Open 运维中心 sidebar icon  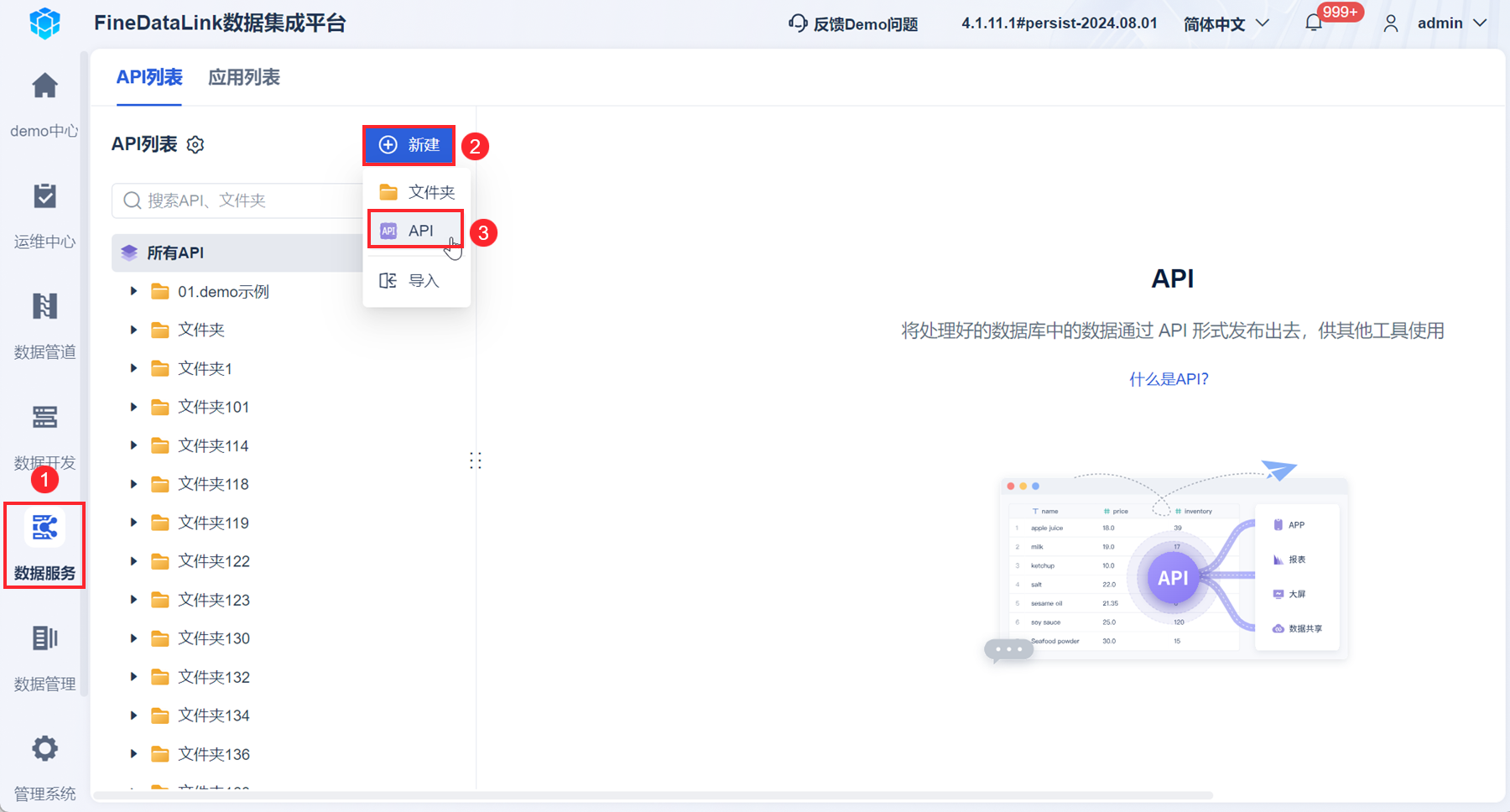[44, 195]
